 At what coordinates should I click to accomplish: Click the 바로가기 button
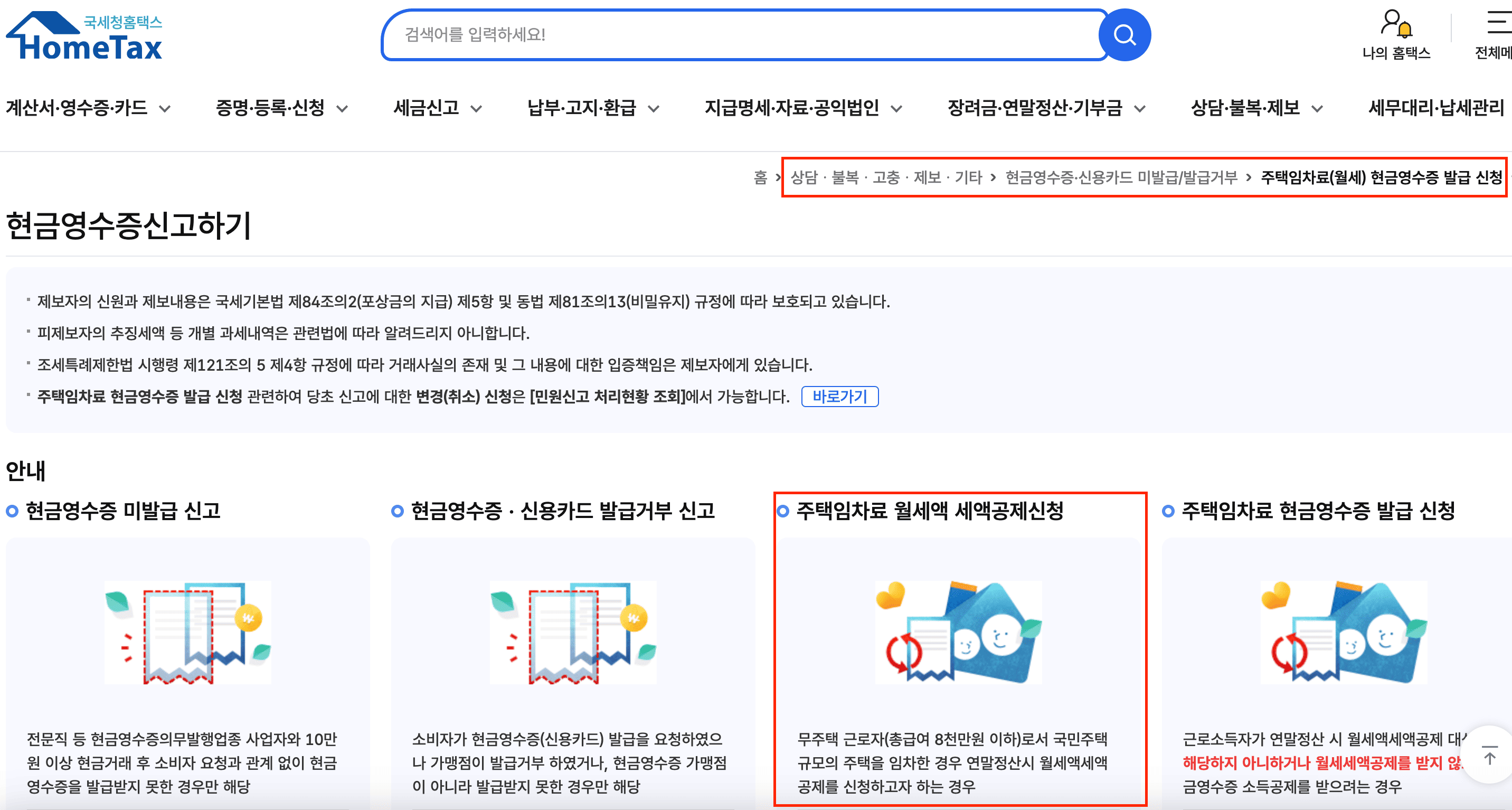839,396
